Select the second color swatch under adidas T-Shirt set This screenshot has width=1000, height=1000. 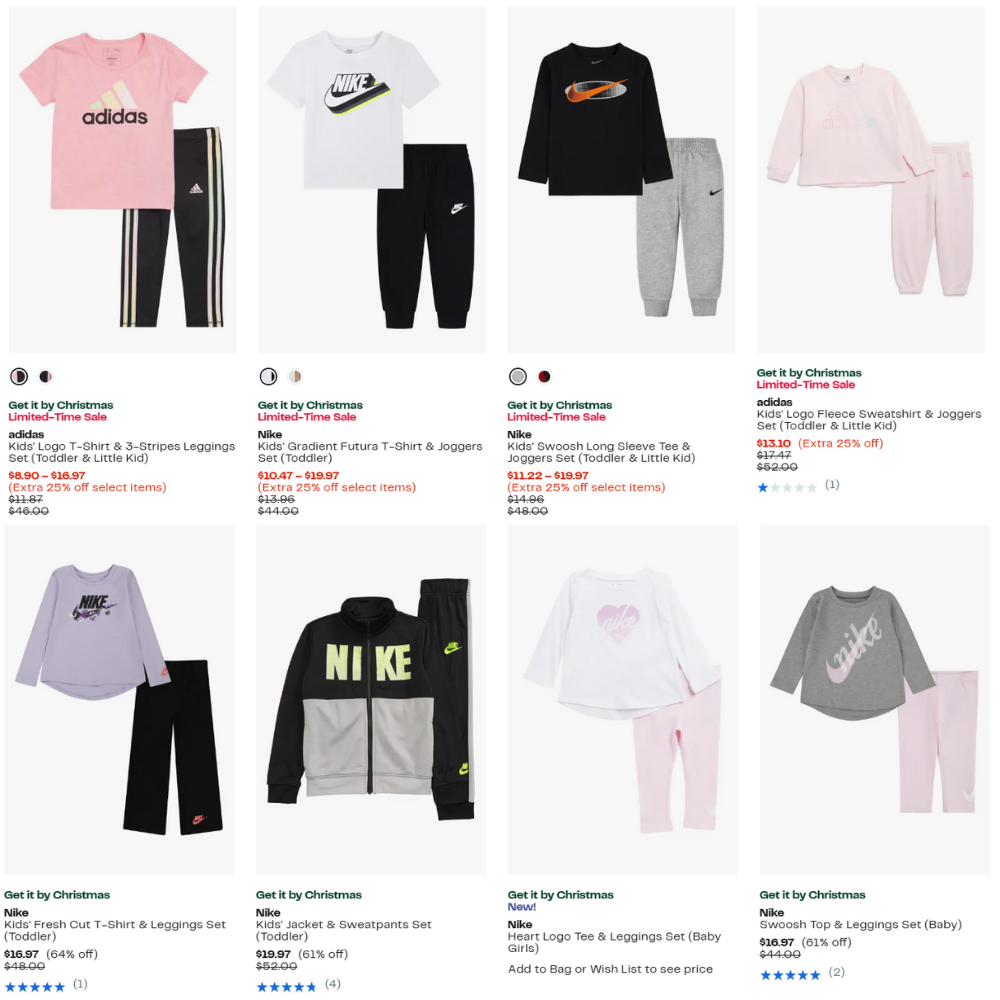tap(45, 377)
